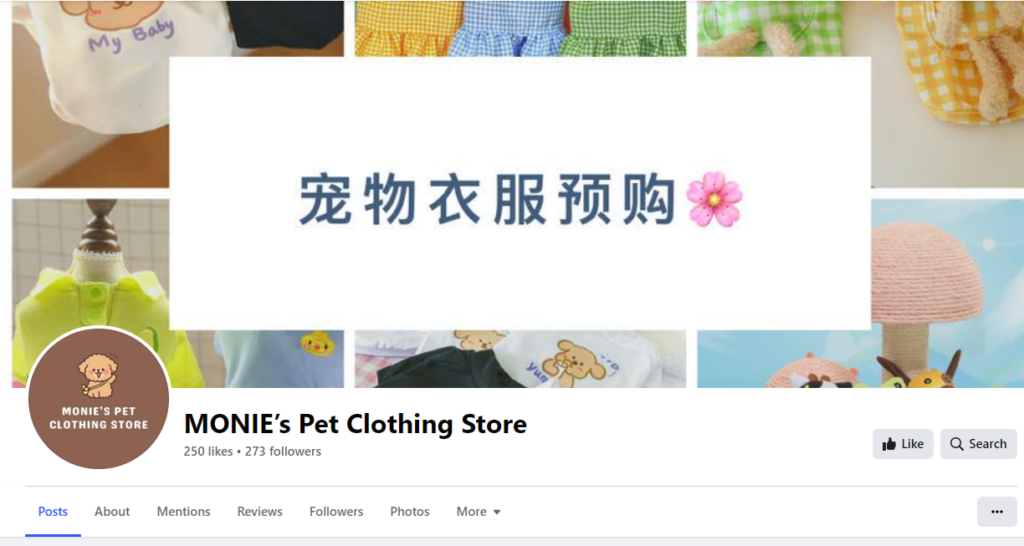1024x546 pixels.
Task: Open the cover photo Chinese text banner
Action: [x=520, y=193]
